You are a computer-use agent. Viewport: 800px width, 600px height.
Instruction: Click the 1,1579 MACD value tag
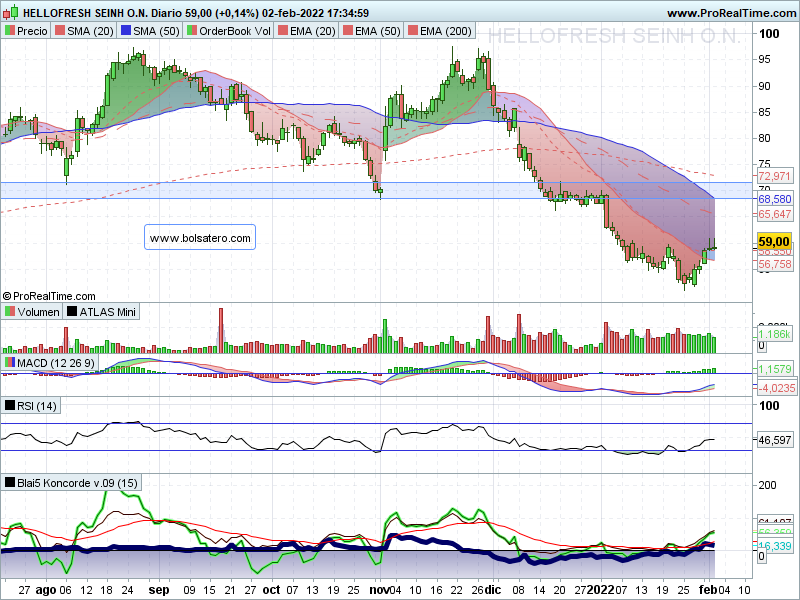click(x=774, y=368)
